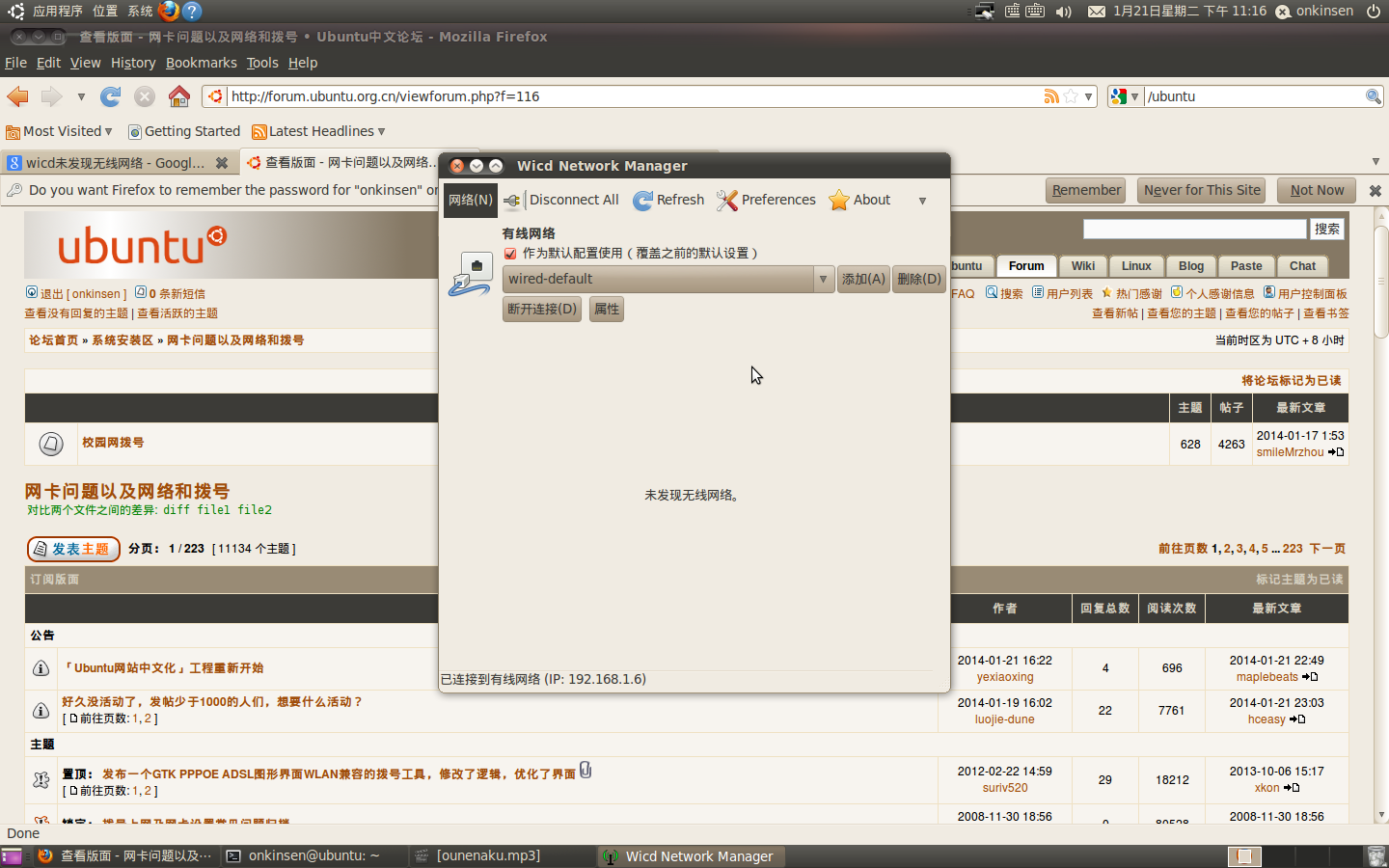This screenshot has width=1389, height=868.
Task: Toggle 作为默认配置使用 default profile checkbox
Action: pyautogui.click(x=510, y=254)
